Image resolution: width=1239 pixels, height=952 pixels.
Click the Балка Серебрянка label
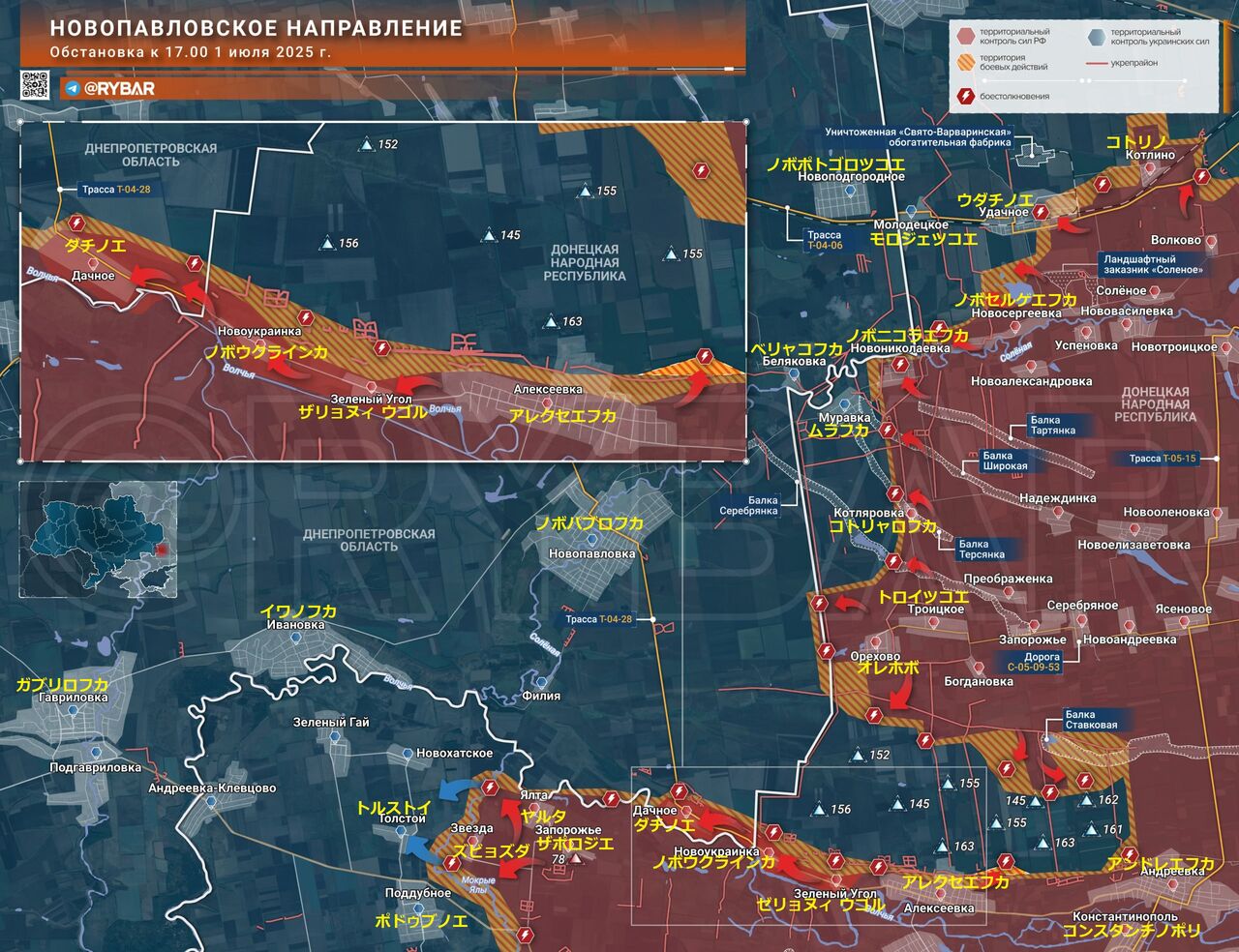[x=748, y=505]
